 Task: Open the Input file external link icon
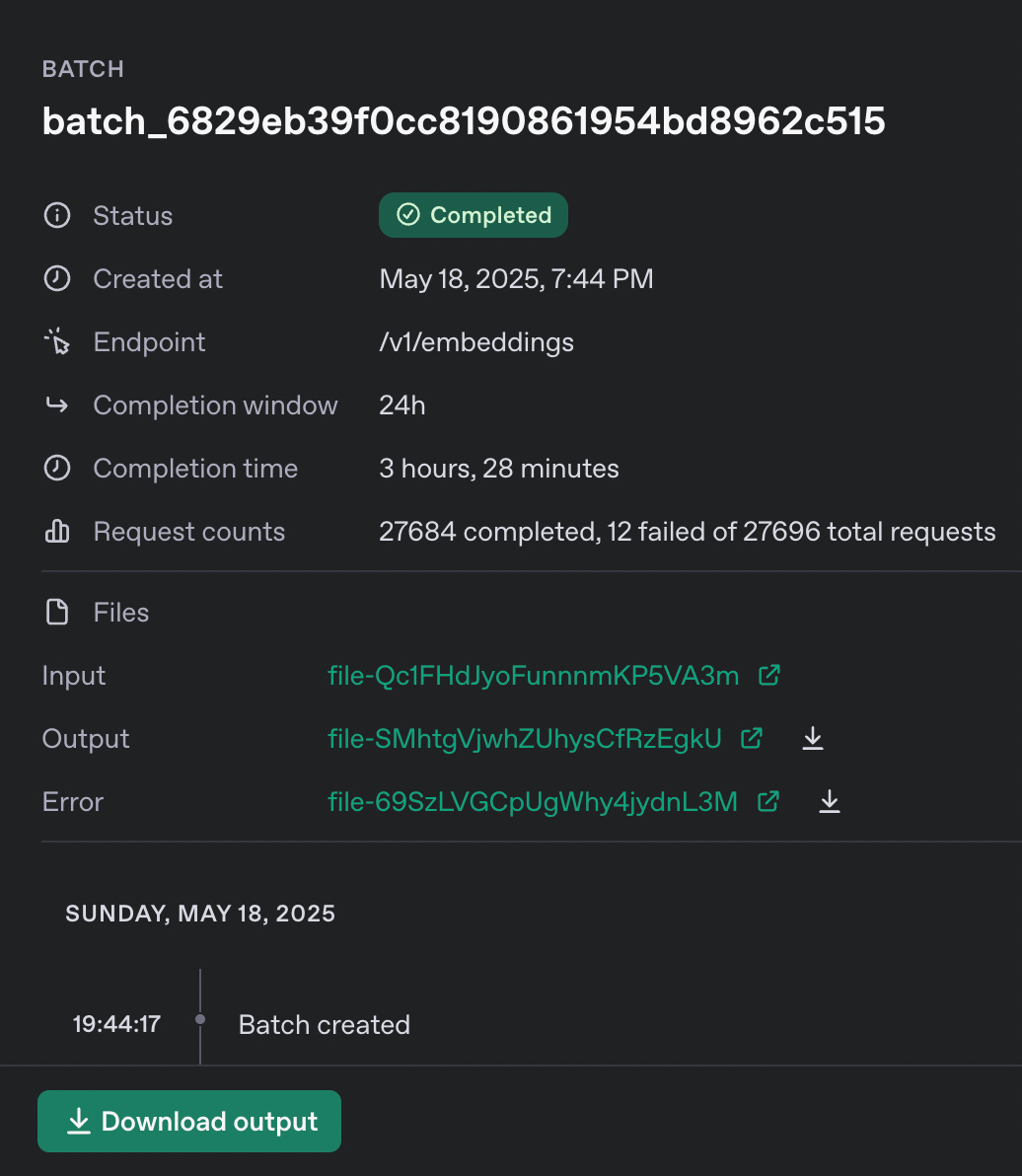[768, 675]
